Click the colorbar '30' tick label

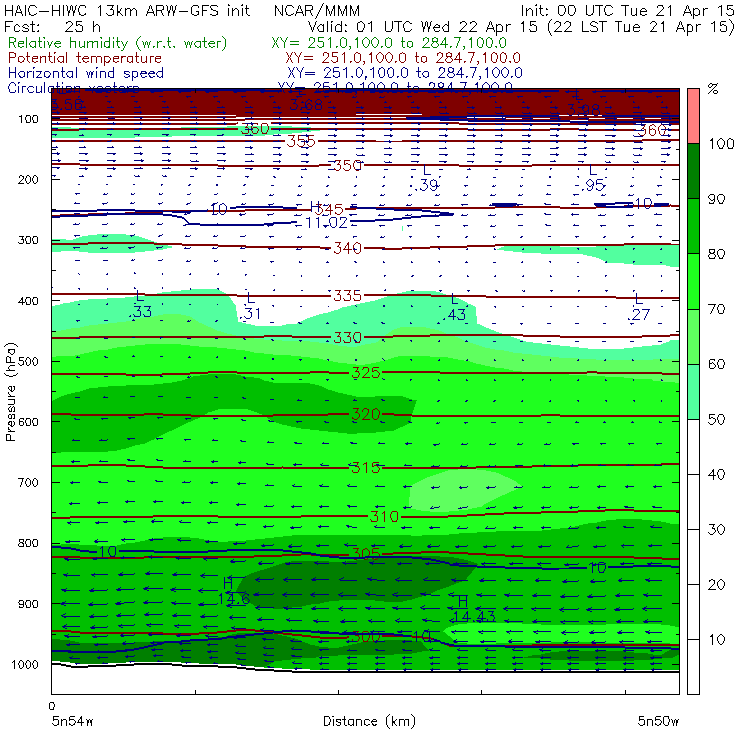(716, 529)
